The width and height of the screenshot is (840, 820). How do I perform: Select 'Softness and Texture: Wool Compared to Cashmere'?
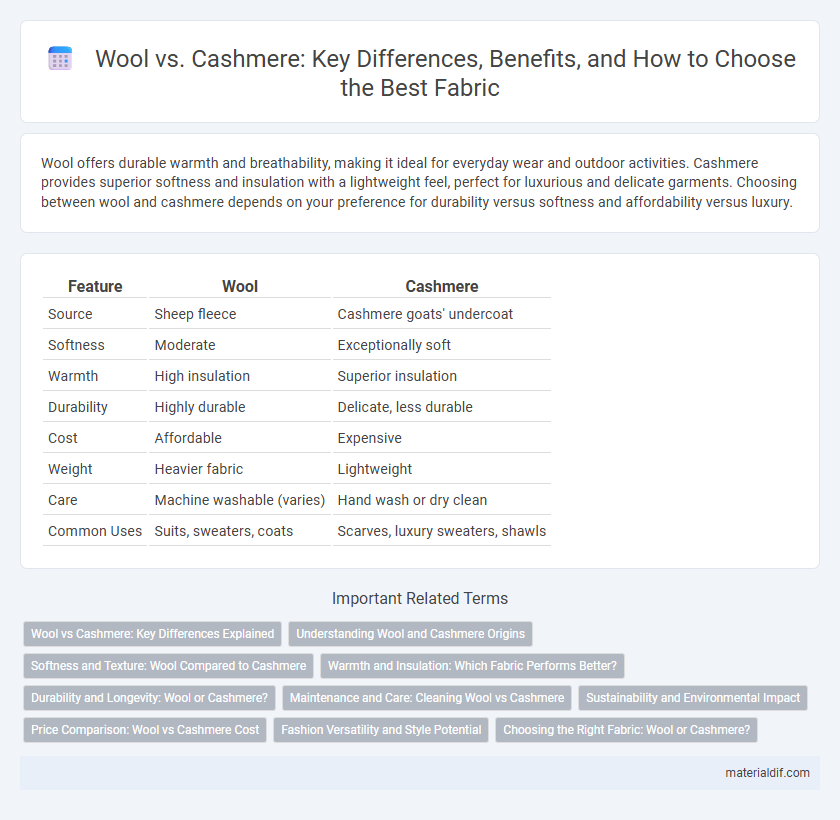coord(168,666)
